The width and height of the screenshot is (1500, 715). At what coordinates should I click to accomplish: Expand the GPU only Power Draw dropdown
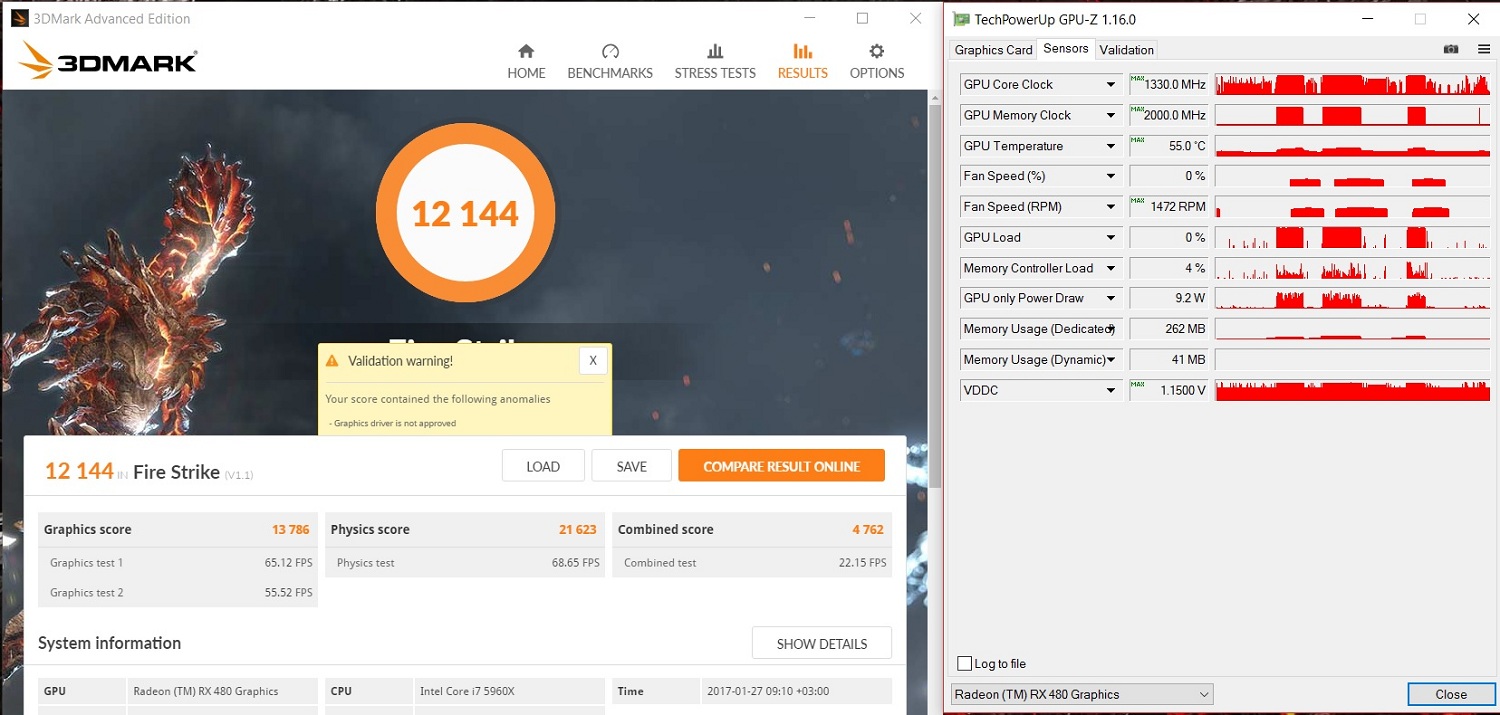(x=1111, y=298)
